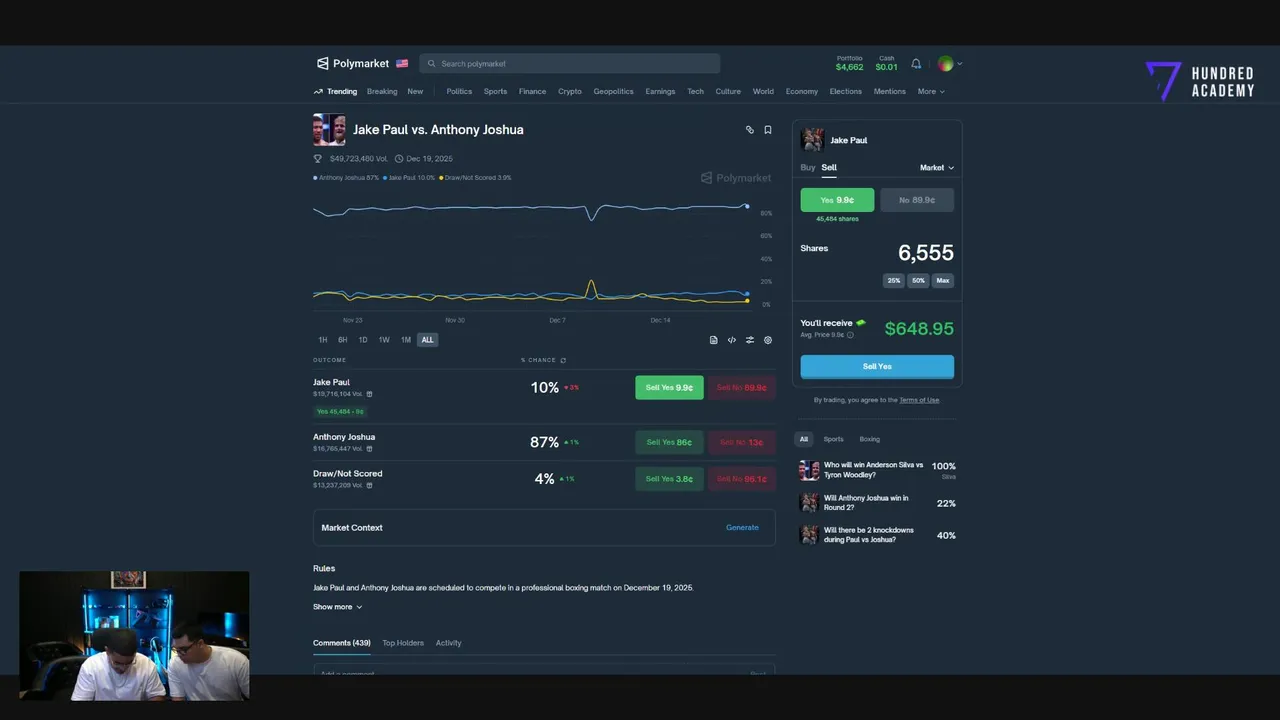This screenshot has height=720, width=1280.
Task: Go to the Geopolitics category
Action: coord(613,91)
